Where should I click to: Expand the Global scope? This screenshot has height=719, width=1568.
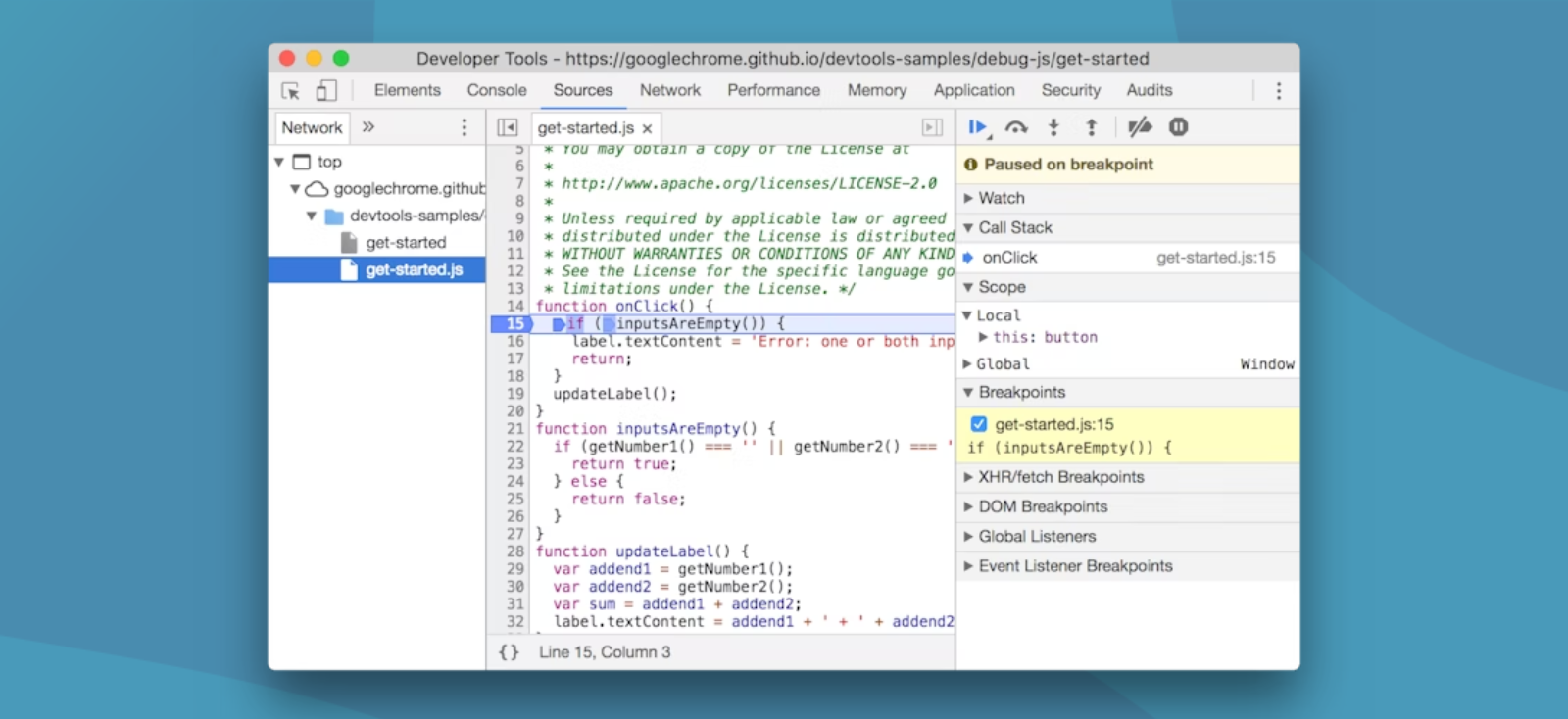967,364
